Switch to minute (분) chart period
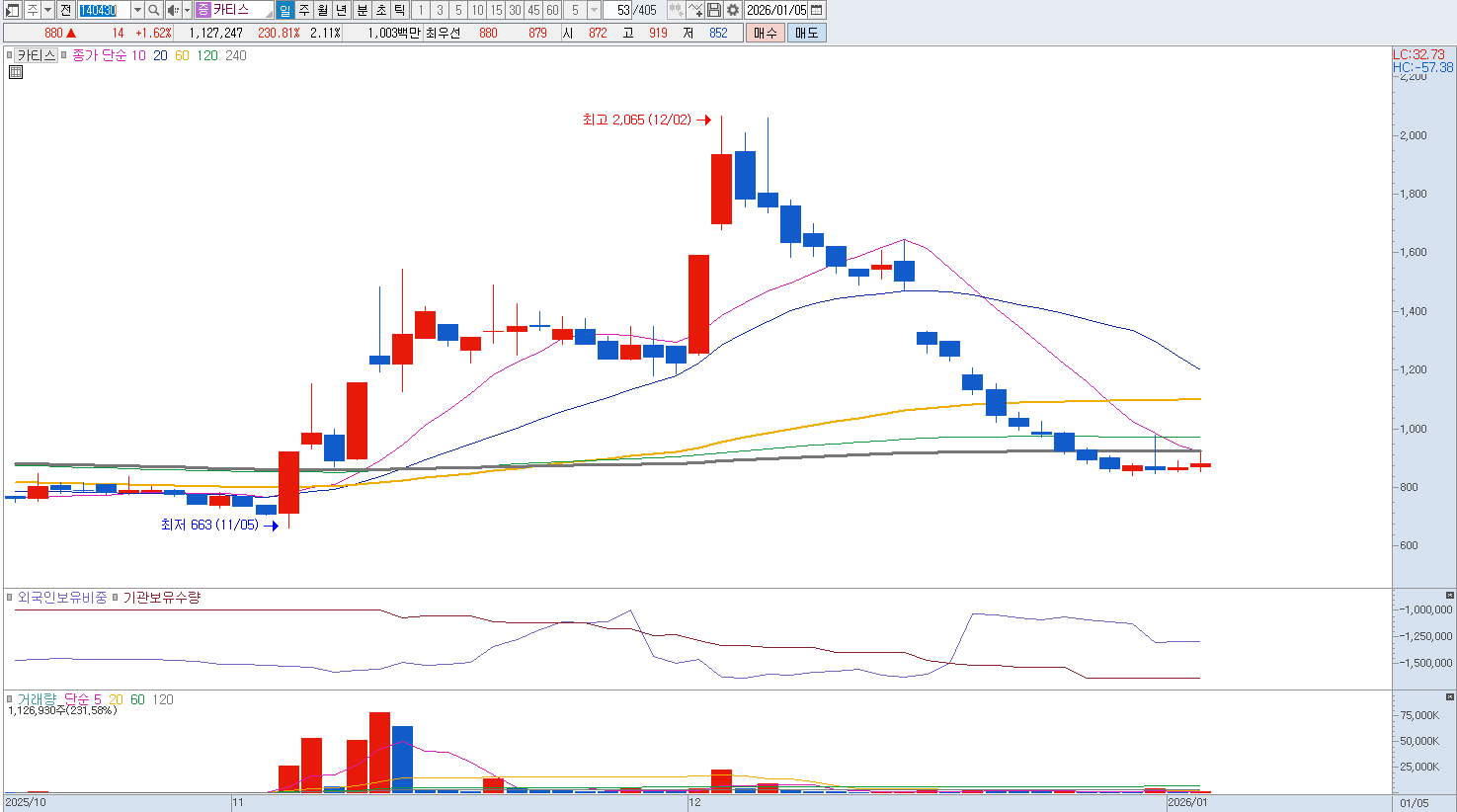The image size is (1457, 812). 362,10
